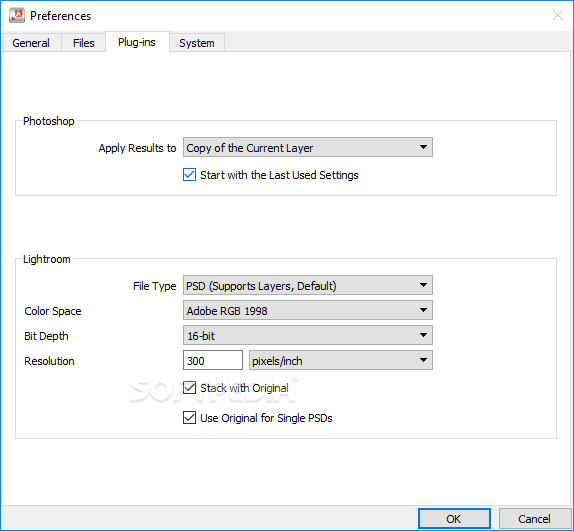Screen dimensions: 574x531
Task: Click the Cancel button
Action: click(534, 519)
